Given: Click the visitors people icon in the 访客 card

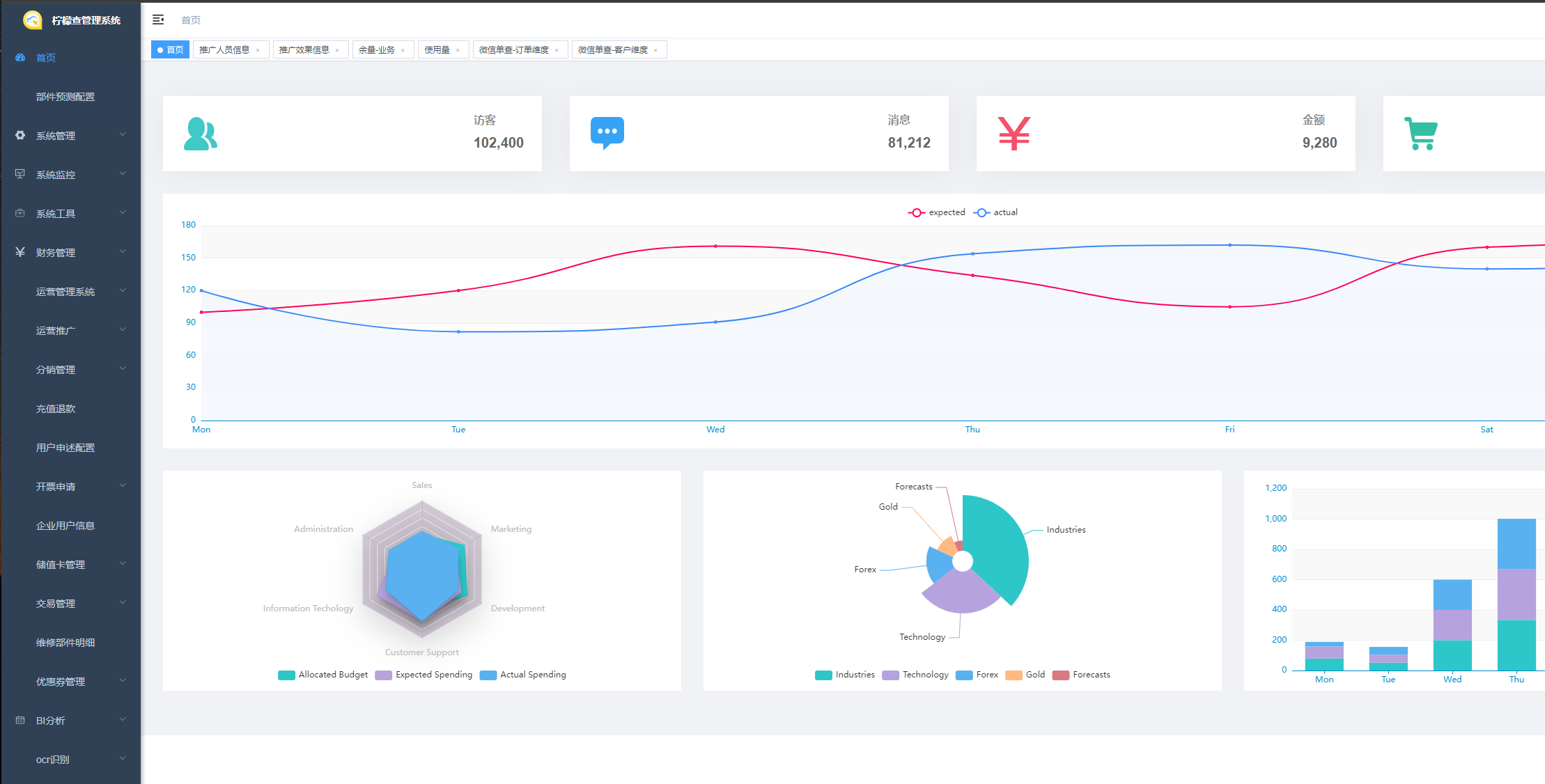Looking at the screenshot, I should 201,134.
